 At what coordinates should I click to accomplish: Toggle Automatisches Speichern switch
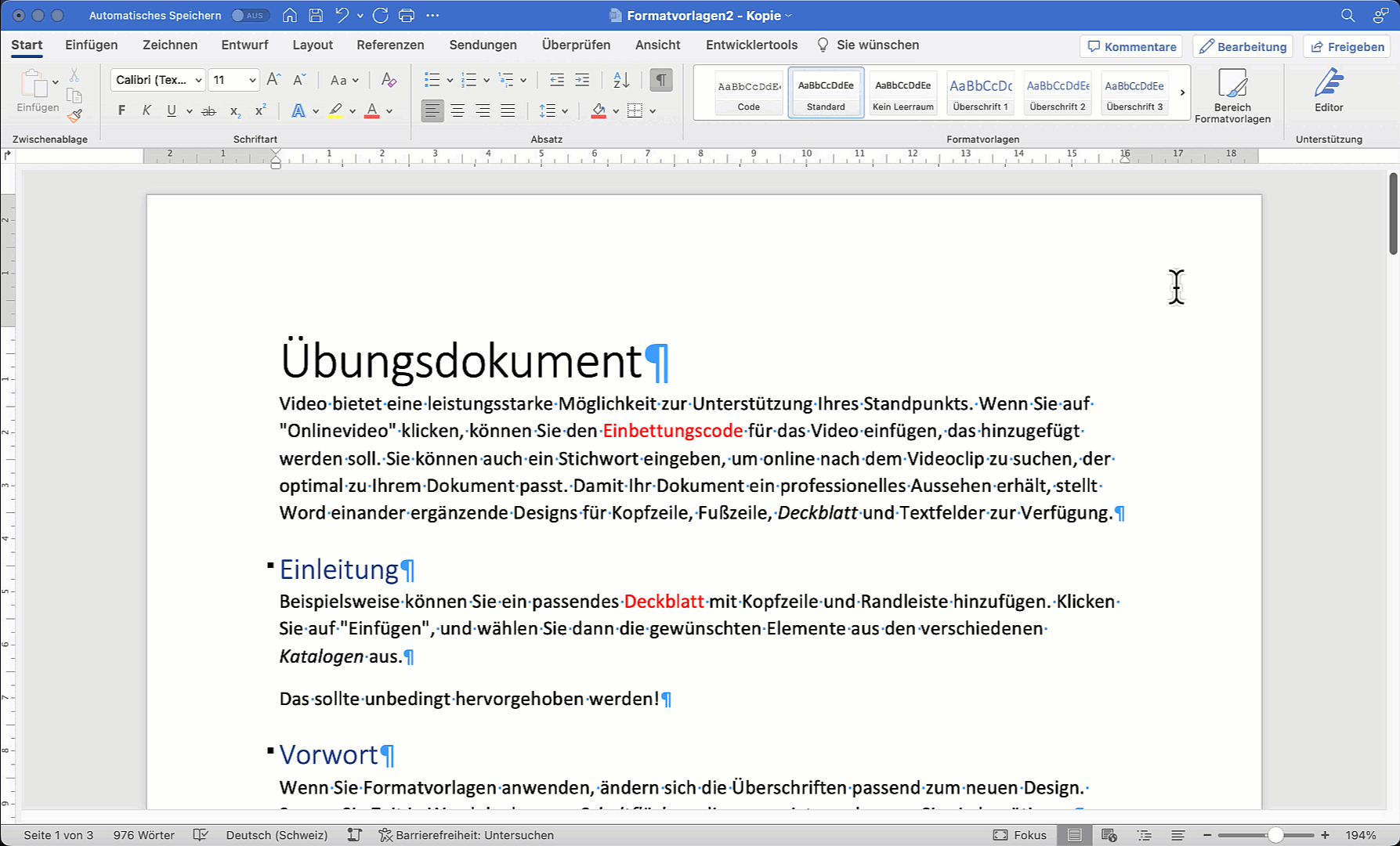pyautogui.click(x=250, y=16)
